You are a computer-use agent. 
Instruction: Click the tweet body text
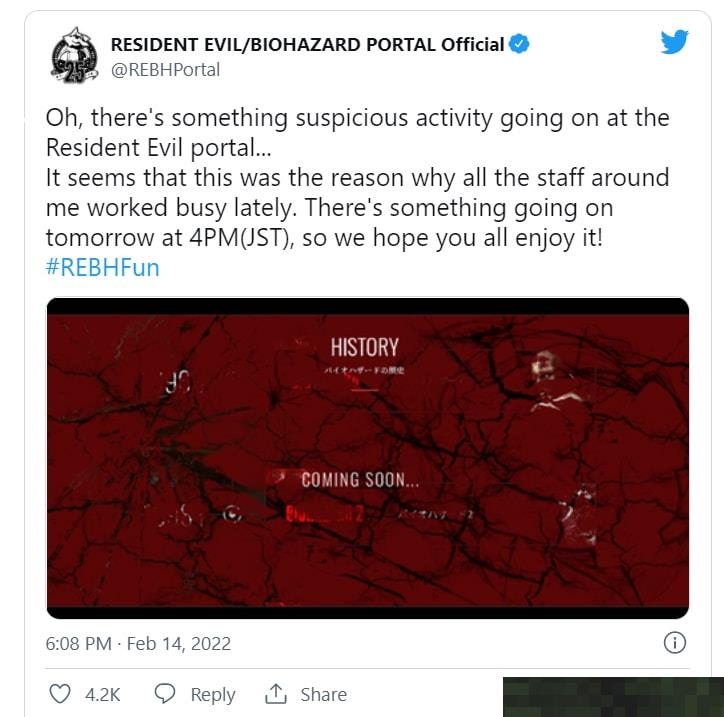click(x=357, y=178)
